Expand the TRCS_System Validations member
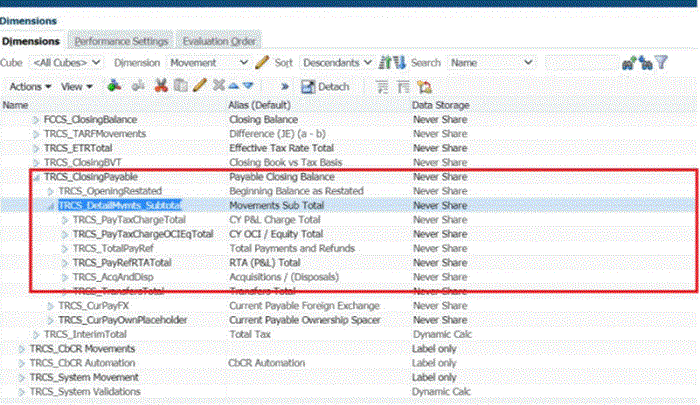This screenshot has width=700, height=405. tap(21, 392)
